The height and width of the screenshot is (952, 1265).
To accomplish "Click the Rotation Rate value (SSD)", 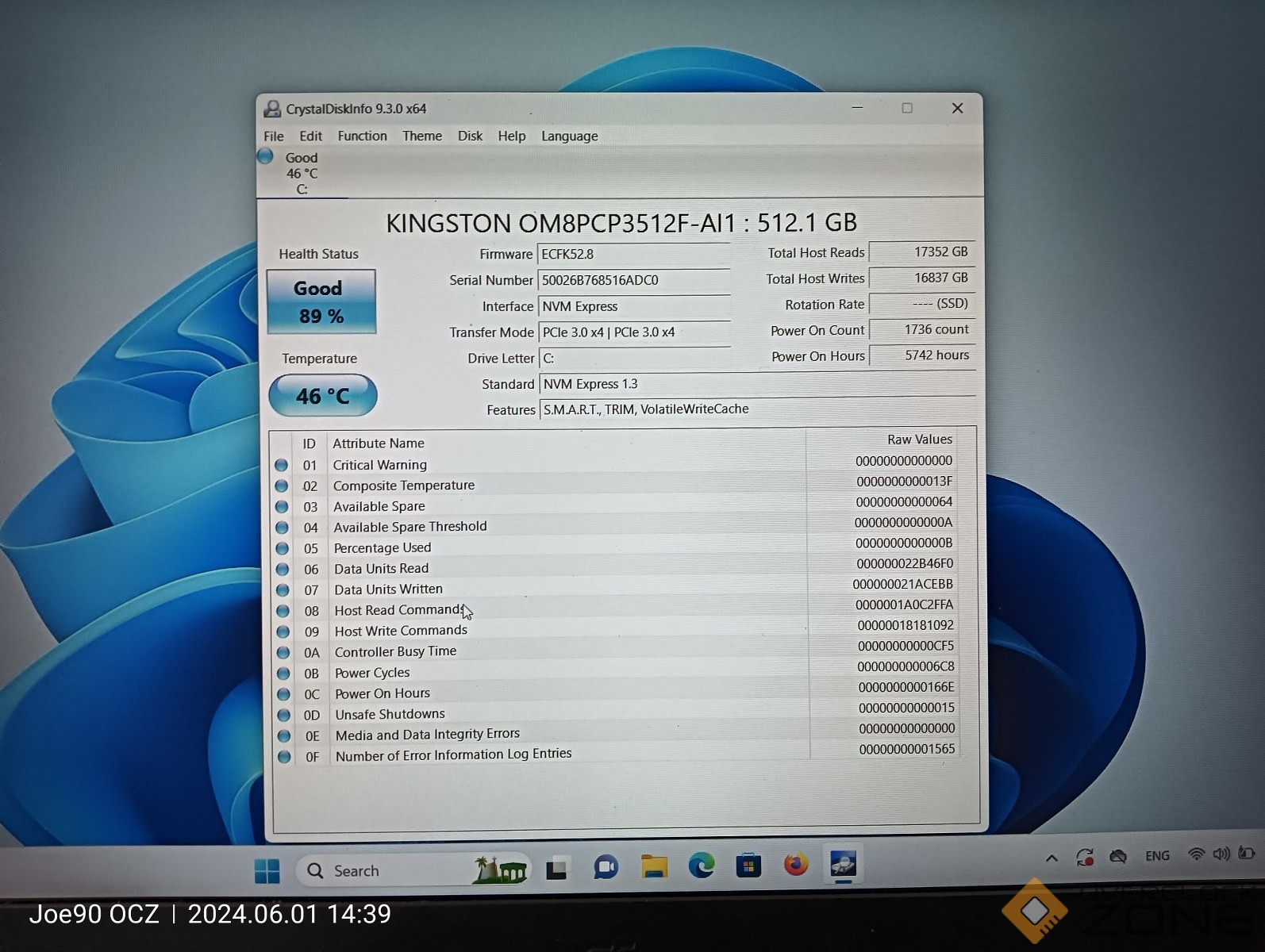I will pyautogui.click(x=921, y=304).
